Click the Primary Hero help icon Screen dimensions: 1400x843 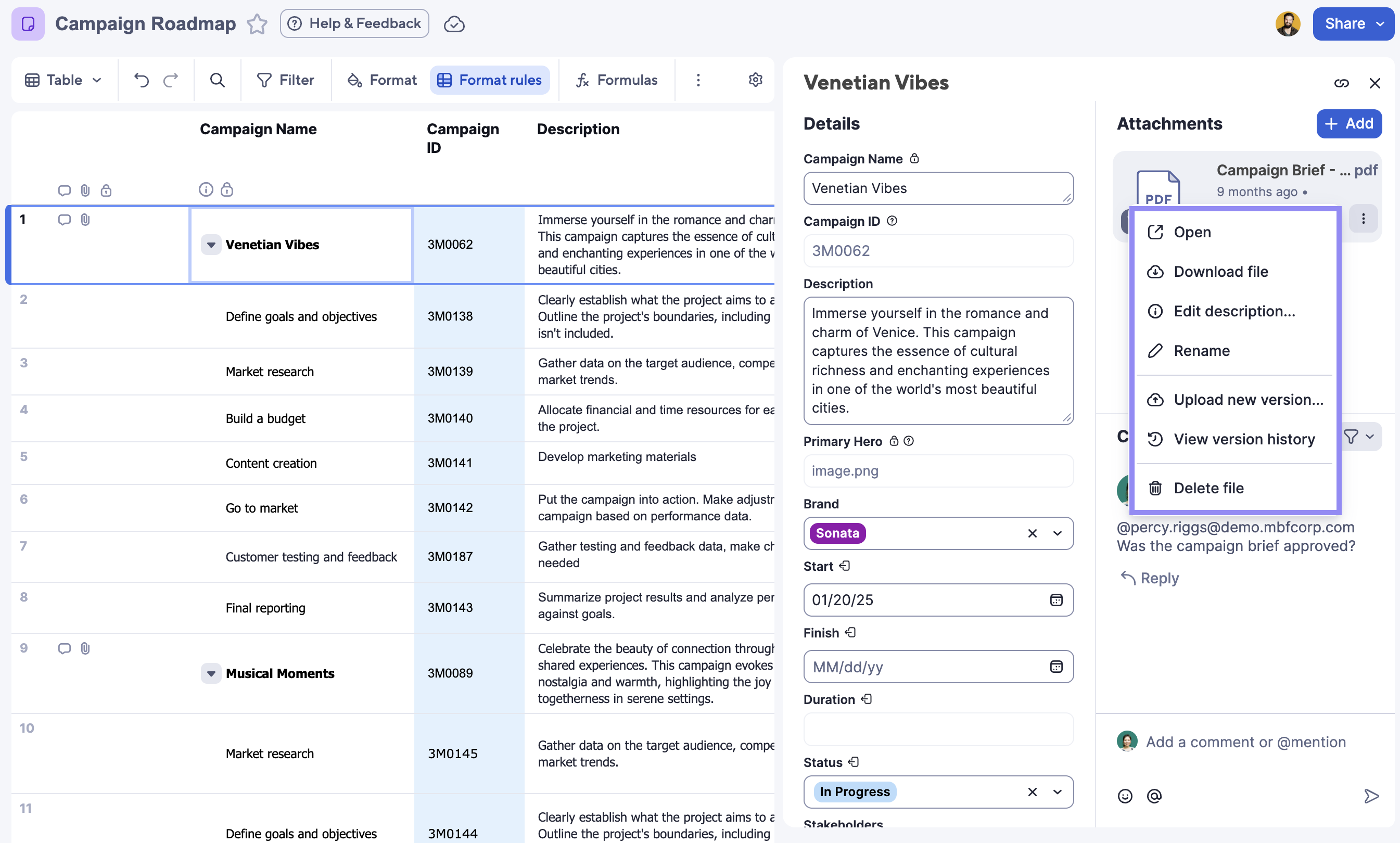tap(909, 441)
